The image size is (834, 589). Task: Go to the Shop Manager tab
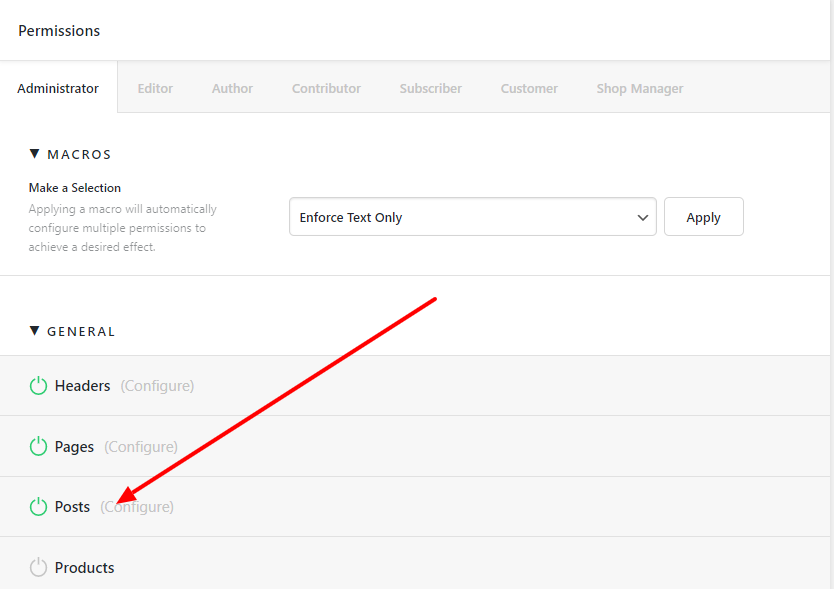coord(640,88)
